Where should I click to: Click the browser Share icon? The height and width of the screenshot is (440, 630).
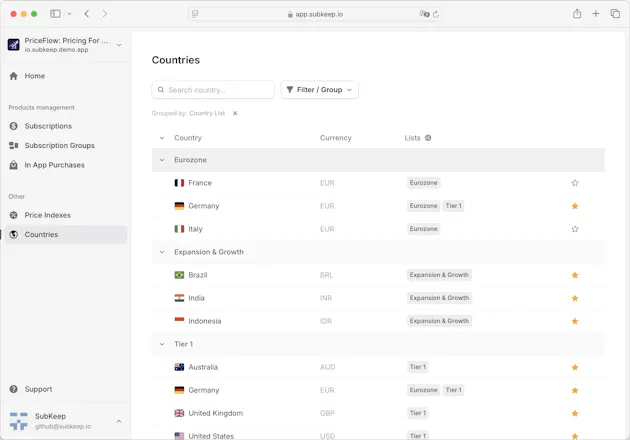[577, 14]
